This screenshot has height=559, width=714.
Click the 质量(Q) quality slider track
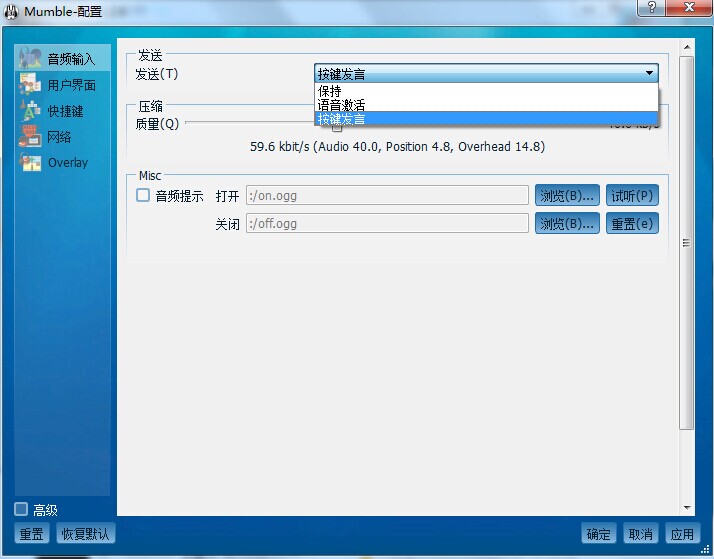[250, 122]
